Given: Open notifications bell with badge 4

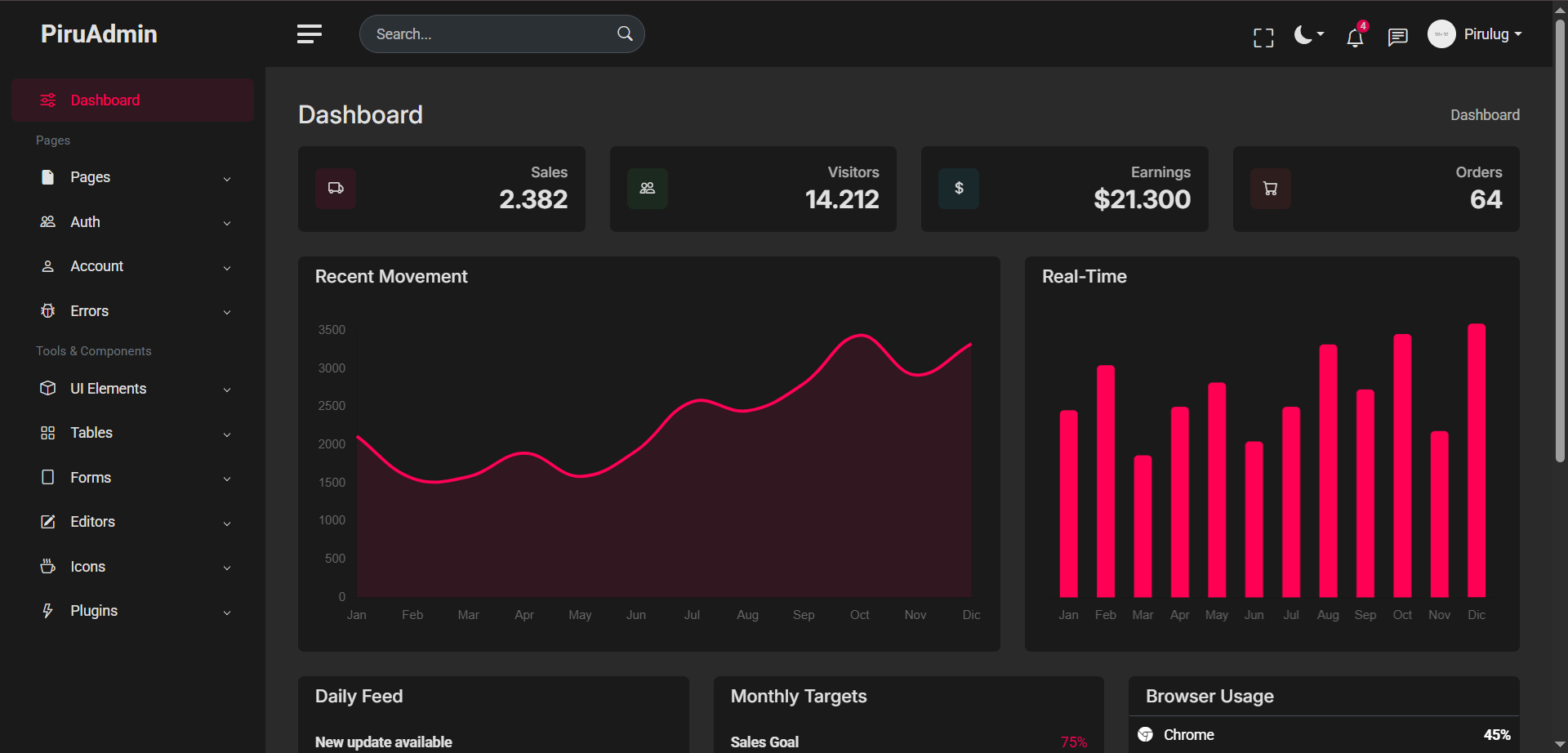Looking at the screenshot, I should [1356, 36].
